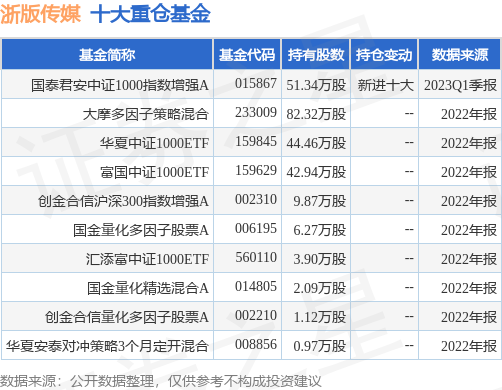The image size is (502, 390).
Task: Select fund name 华夏中证1000ETF
Action: [x=154, y=143]
